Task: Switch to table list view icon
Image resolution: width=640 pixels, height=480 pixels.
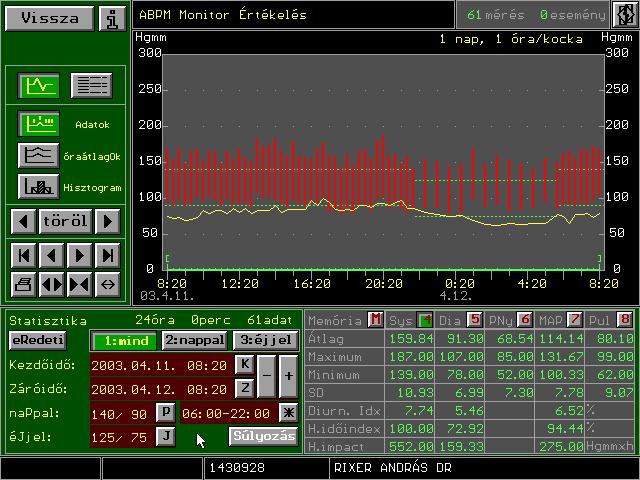Action: 91,85
